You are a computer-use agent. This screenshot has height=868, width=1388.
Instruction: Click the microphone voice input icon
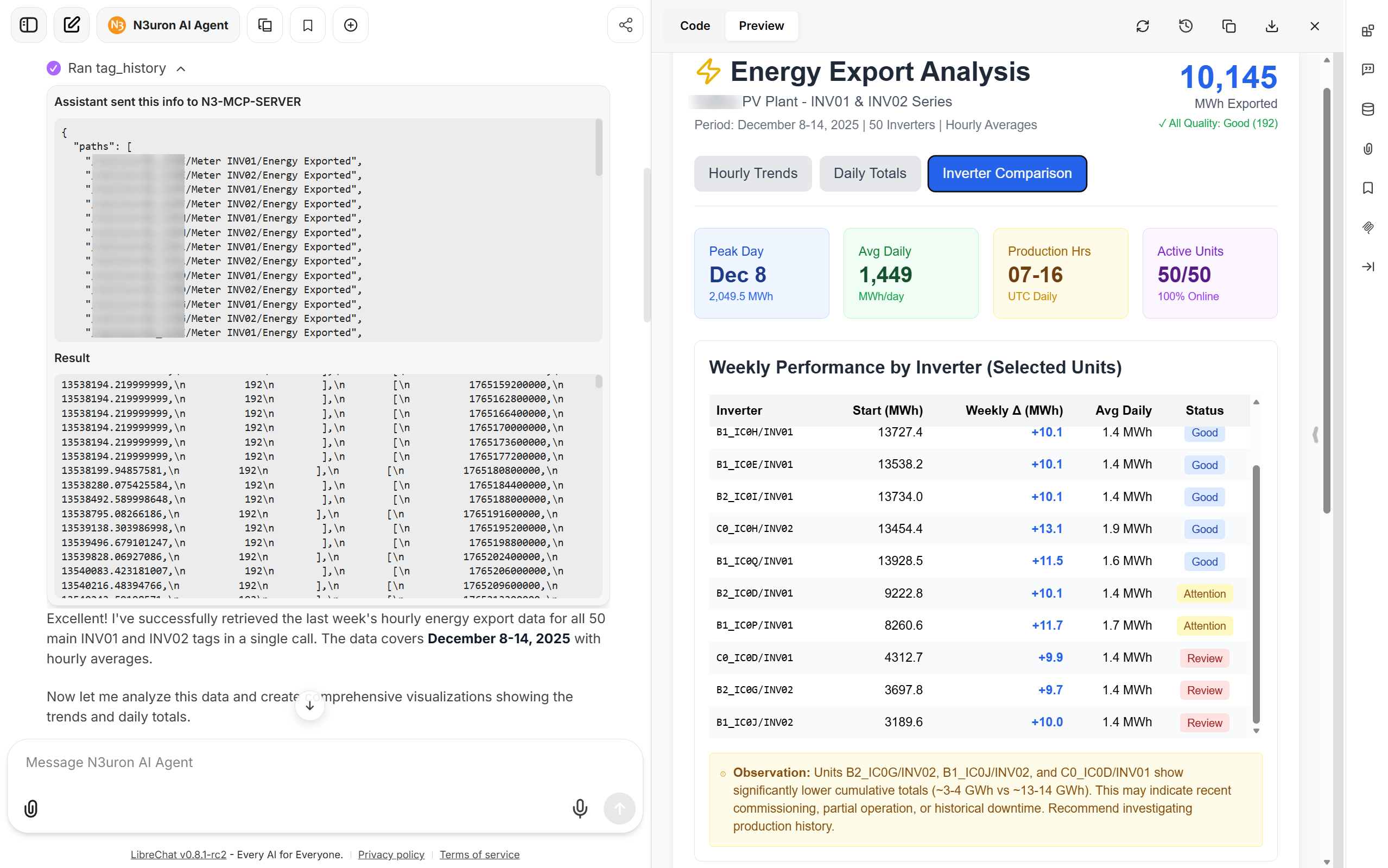pyautogui.click(x=580, y=808)
